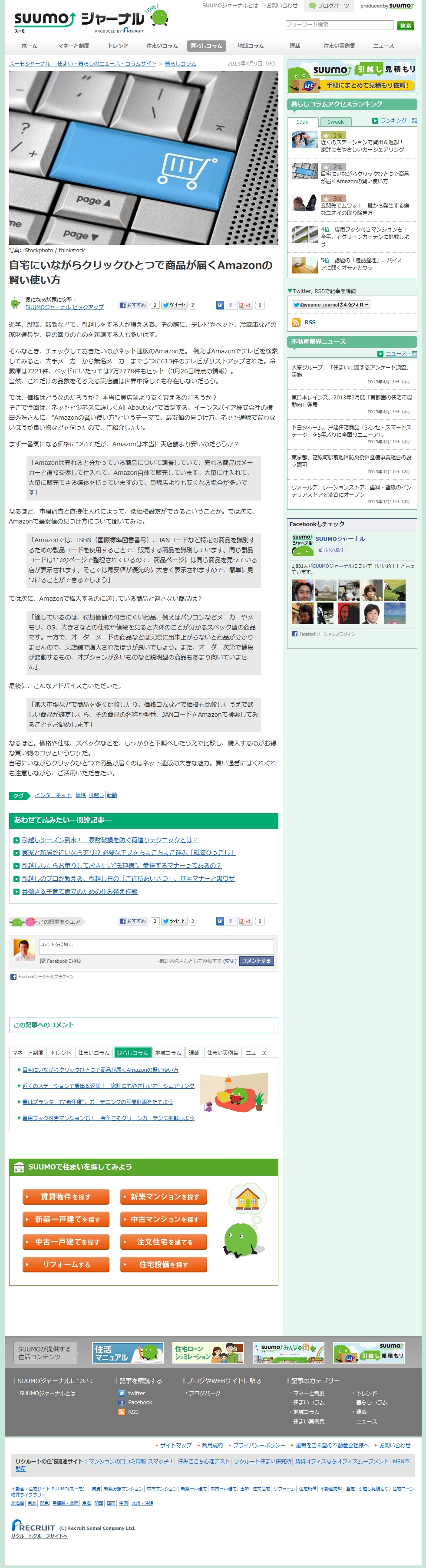426x1568 pixels.
Task: Click the @suumo_journal Twitter follow button
Action: point(330,305)
